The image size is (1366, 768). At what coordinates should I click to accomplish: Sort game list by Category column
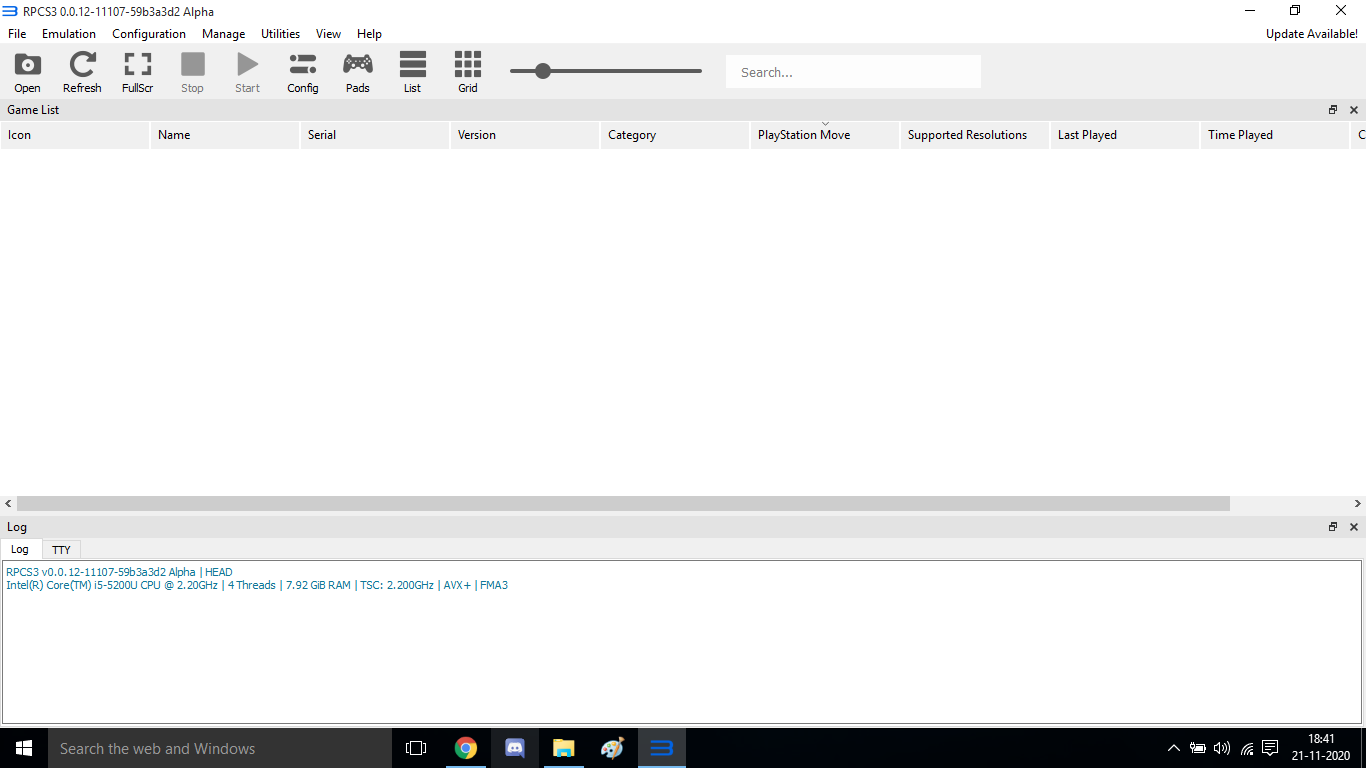675,135
